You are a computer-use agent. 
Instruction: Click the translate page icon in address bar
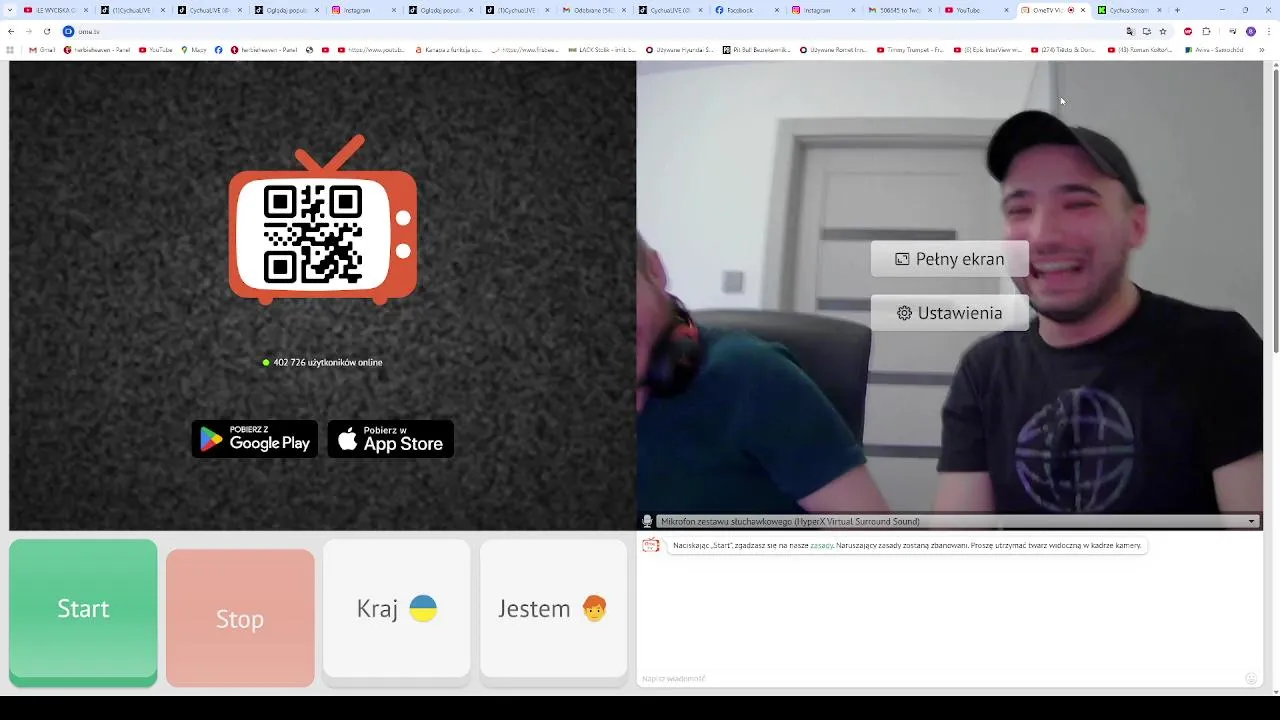(x=1130, y=31)
